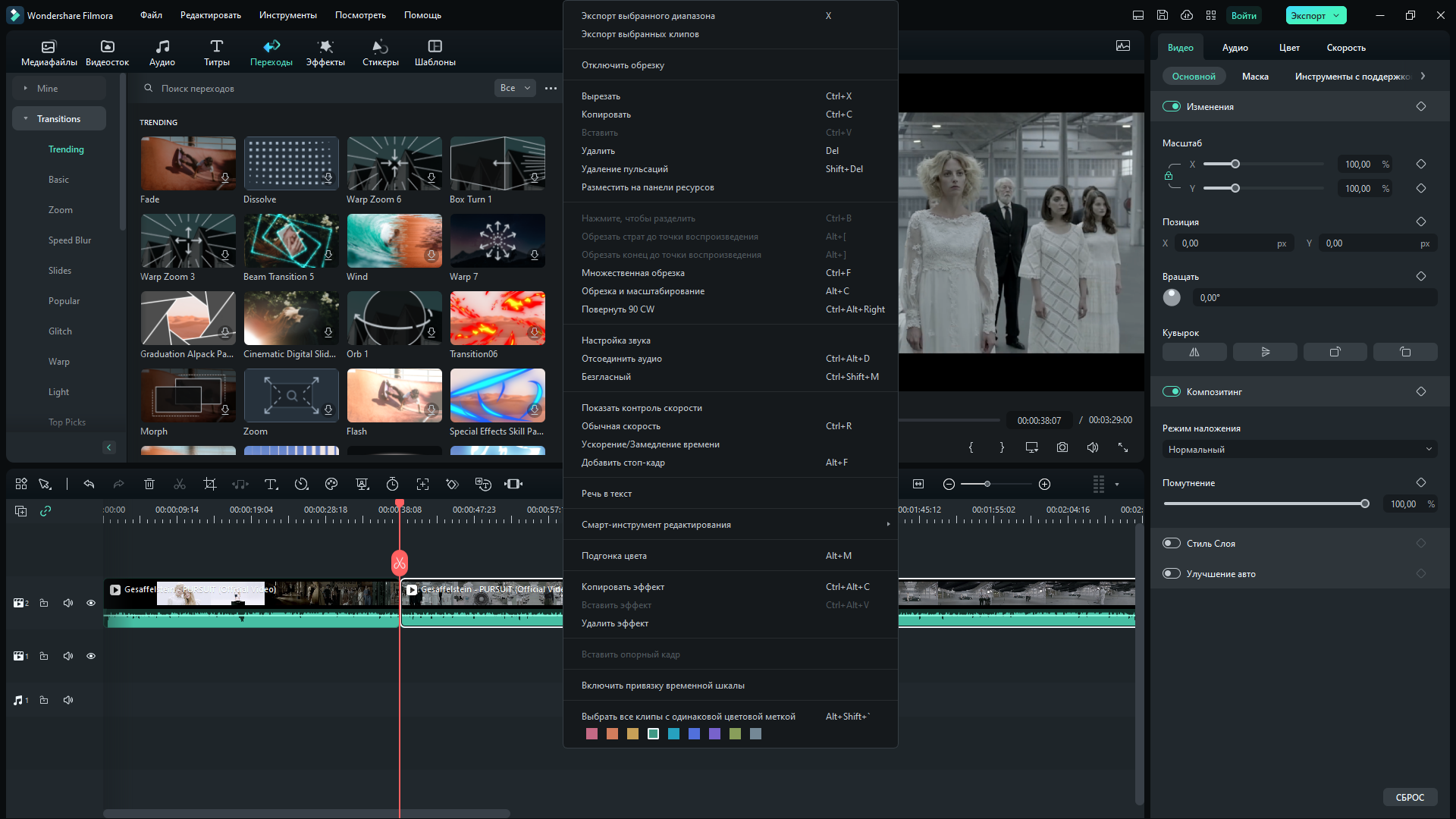The height and width of the screenshot is (819, 1456).
Task: Choose Отсоединить аудио from context menu
Action: coord(622,359)
